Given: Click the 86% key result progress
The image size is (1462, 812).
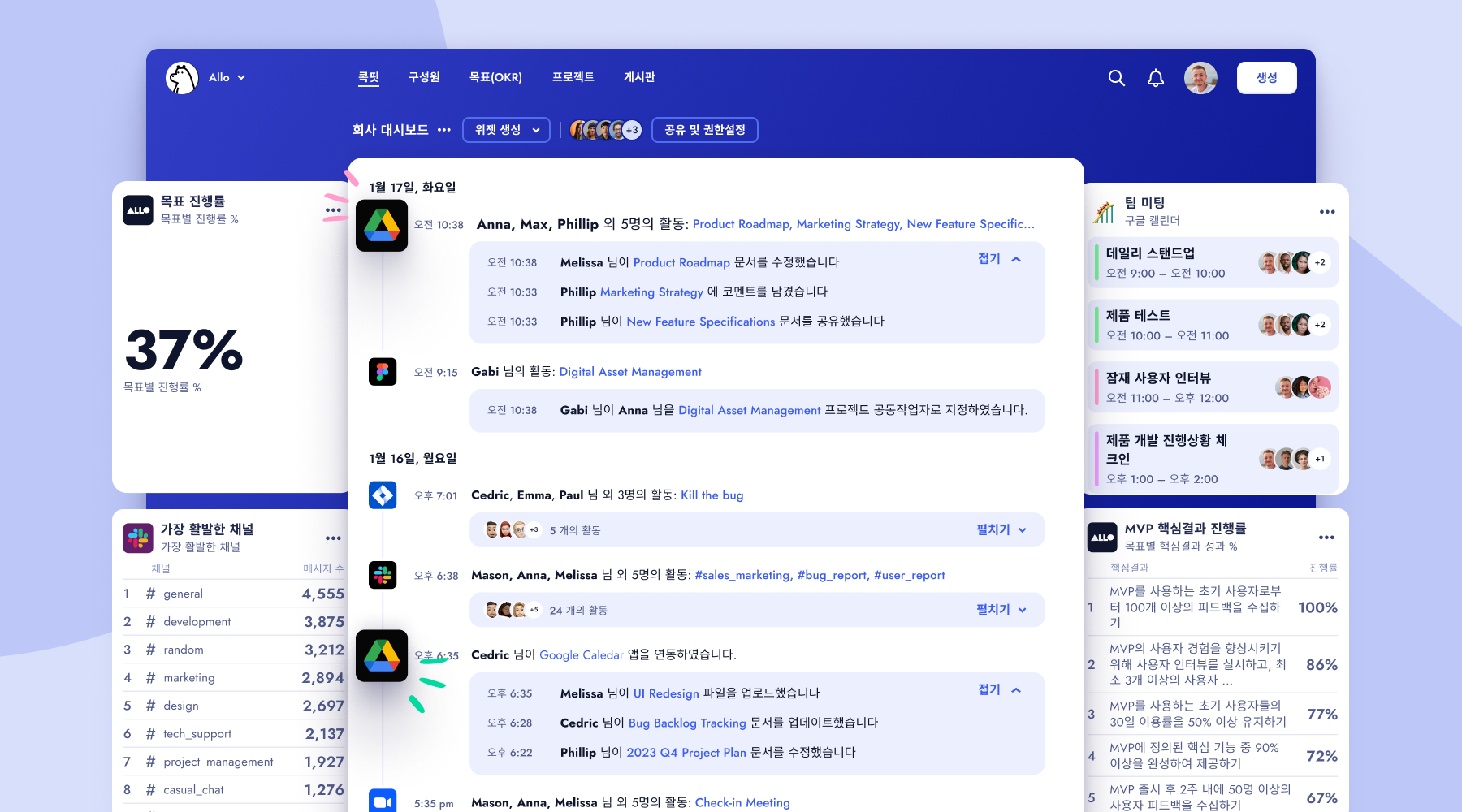Looking at the screenshot, I should pyautogui.click(x=1321, y=664).
